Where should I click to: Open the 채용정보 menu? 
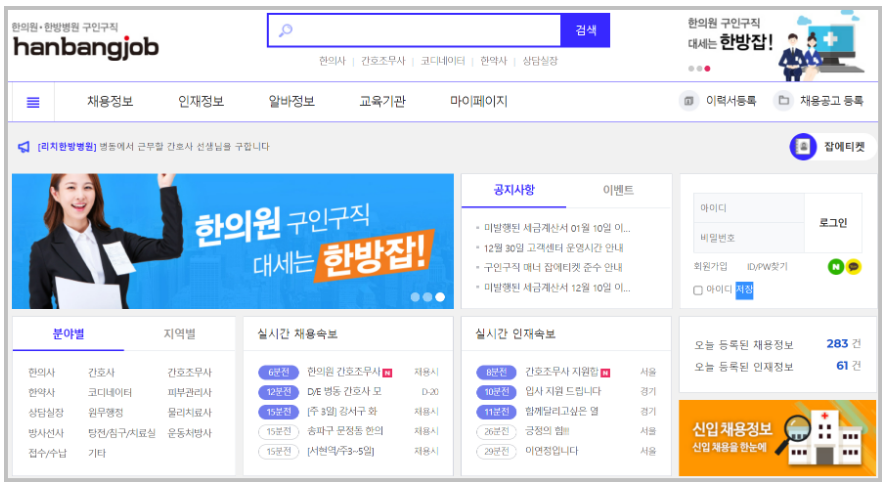110,102
